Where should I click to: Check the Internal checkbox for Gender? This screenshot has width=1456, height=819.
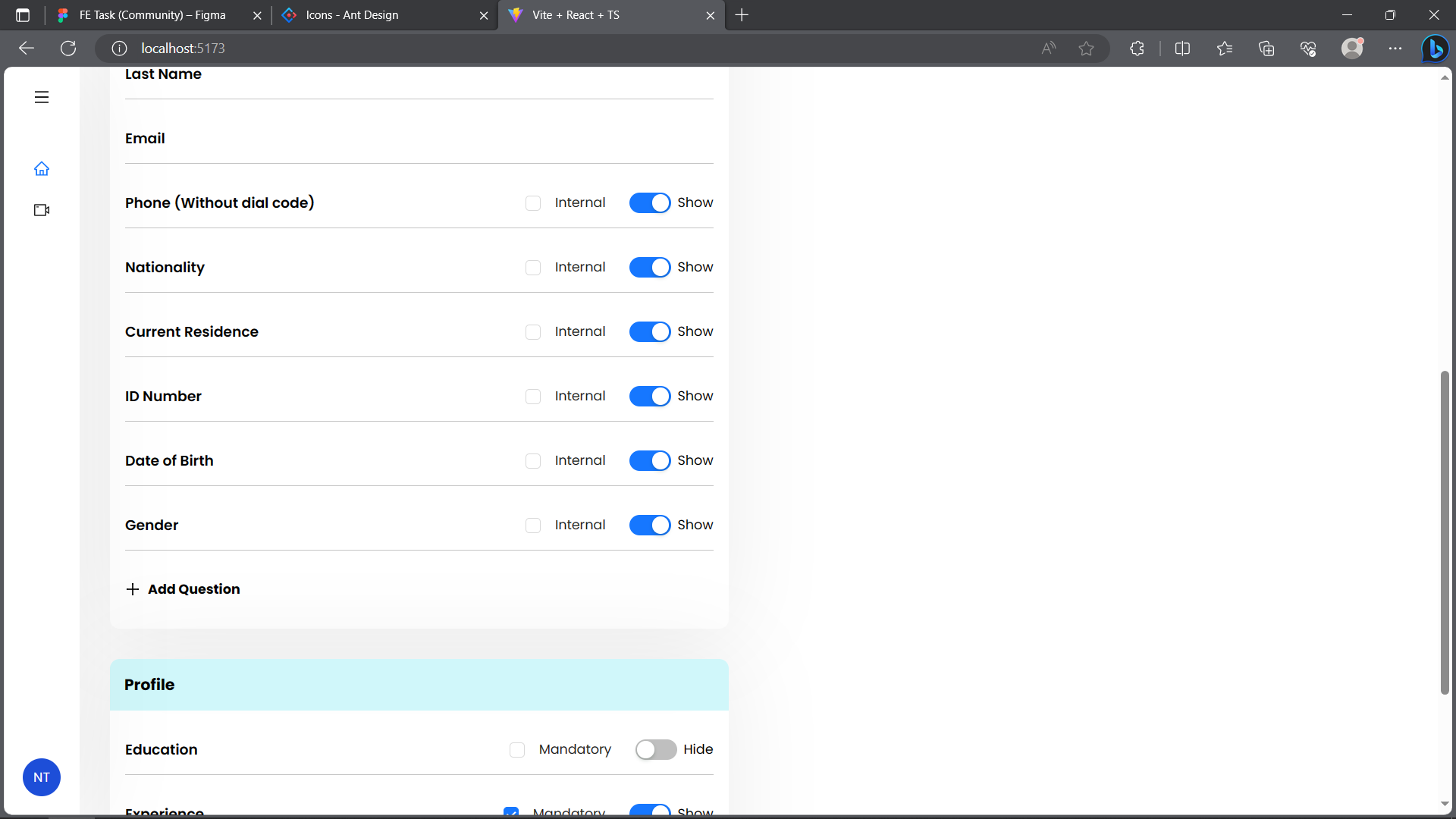click(x=533, y=525)
